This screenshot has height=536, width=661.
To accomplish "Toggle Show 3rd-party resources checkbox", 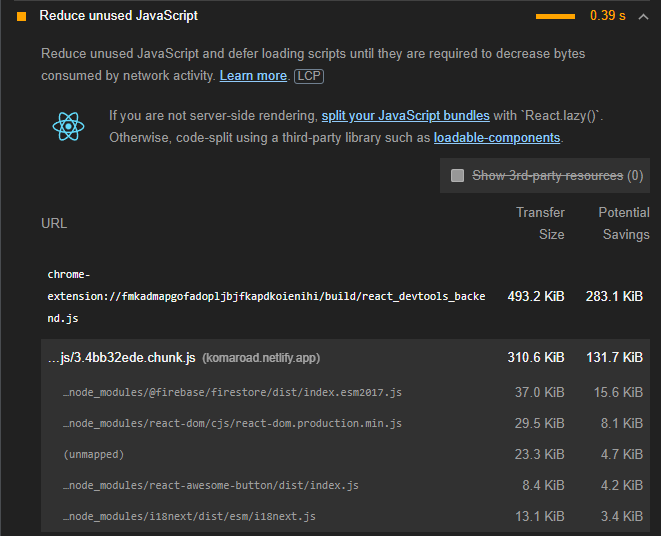I will coord(457,175).
